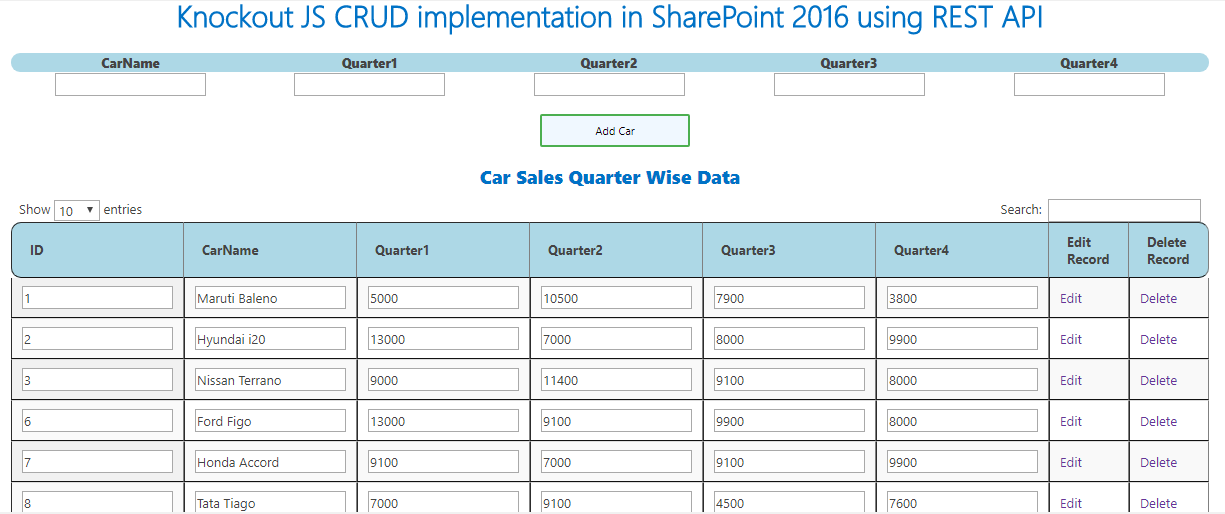Image resolution: width=1225 pixels, height=514 pixels.
Task: Click Nissan Terrano Quarter1 value 9000
Action: click(x=443, y=380)
